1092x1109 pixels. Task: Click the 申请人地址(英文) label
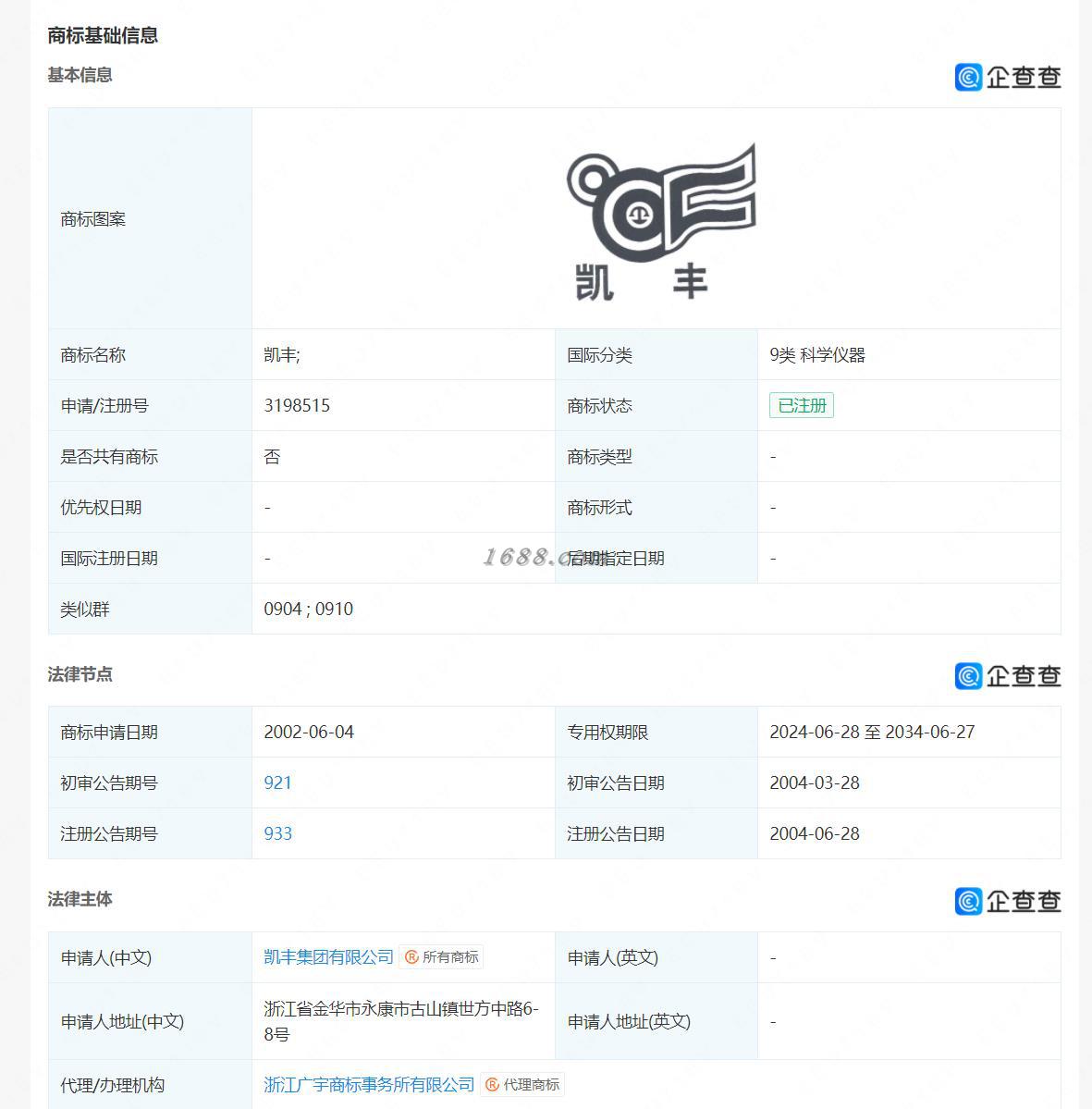click(x=629, y=1021)
